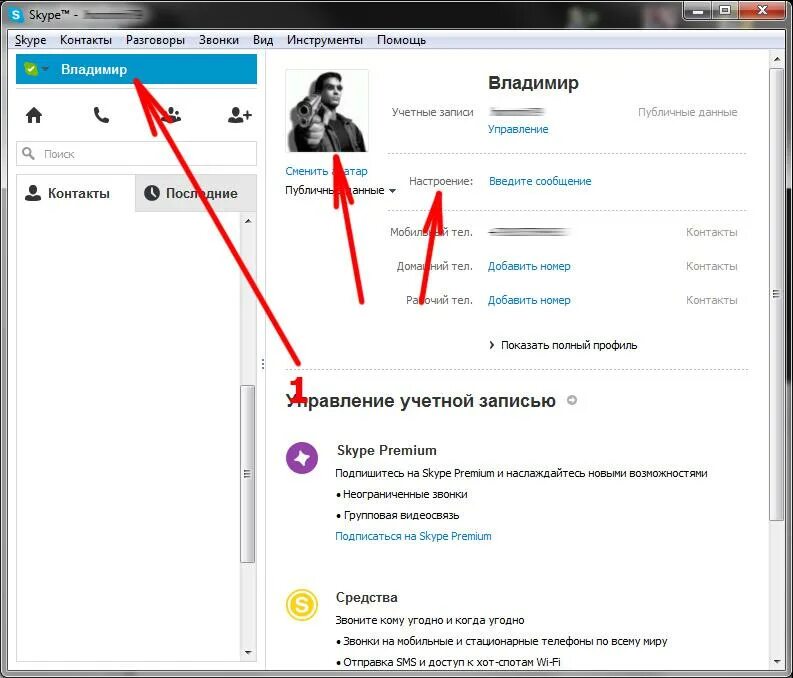Open the Вид menu
793x678 pixels.
[263, 40]
